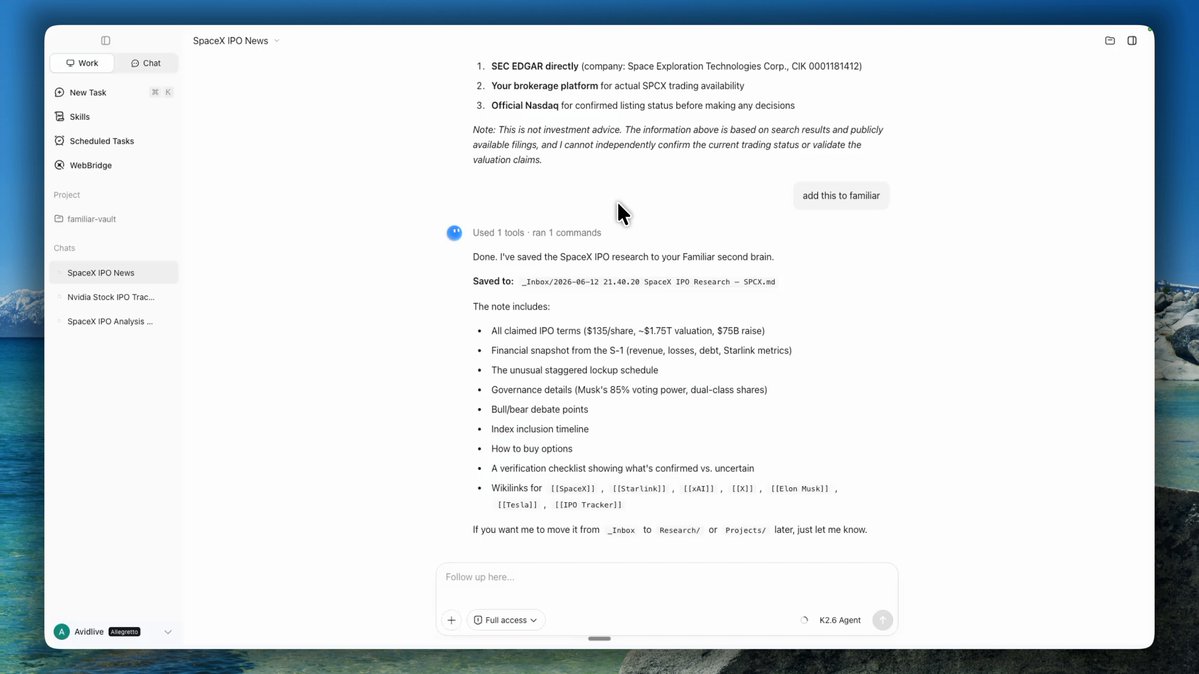
Task: Click the Skills icon
Action: (60, 117)
